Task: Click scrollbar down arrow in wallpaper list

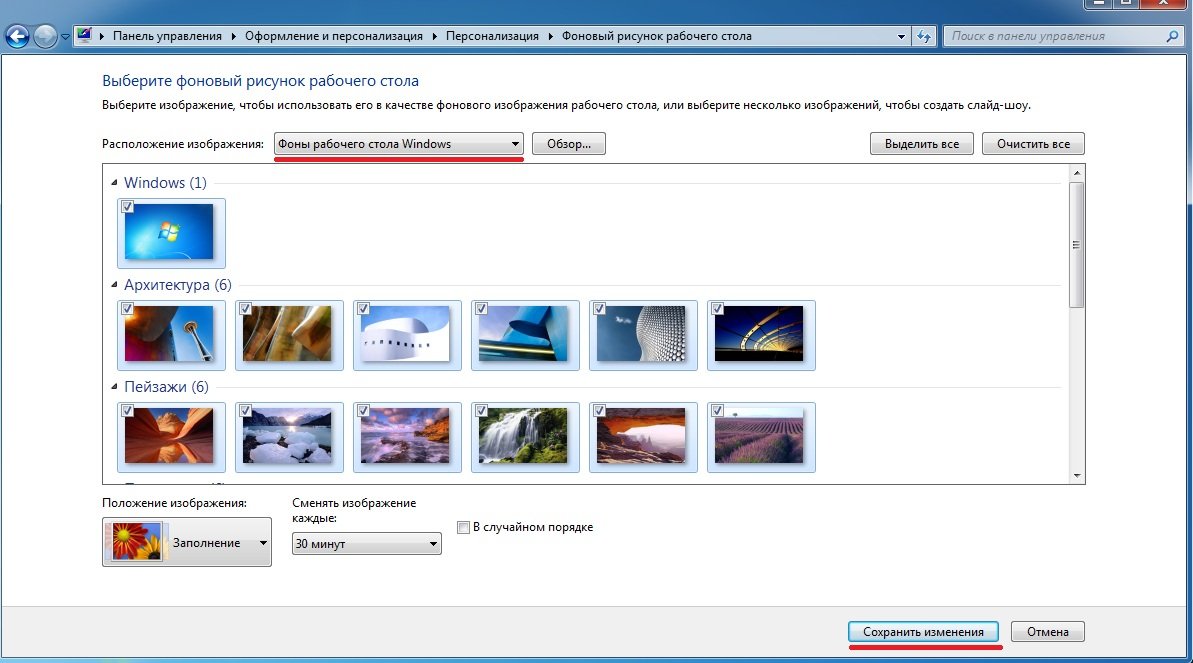Action: pos(1077,476)
